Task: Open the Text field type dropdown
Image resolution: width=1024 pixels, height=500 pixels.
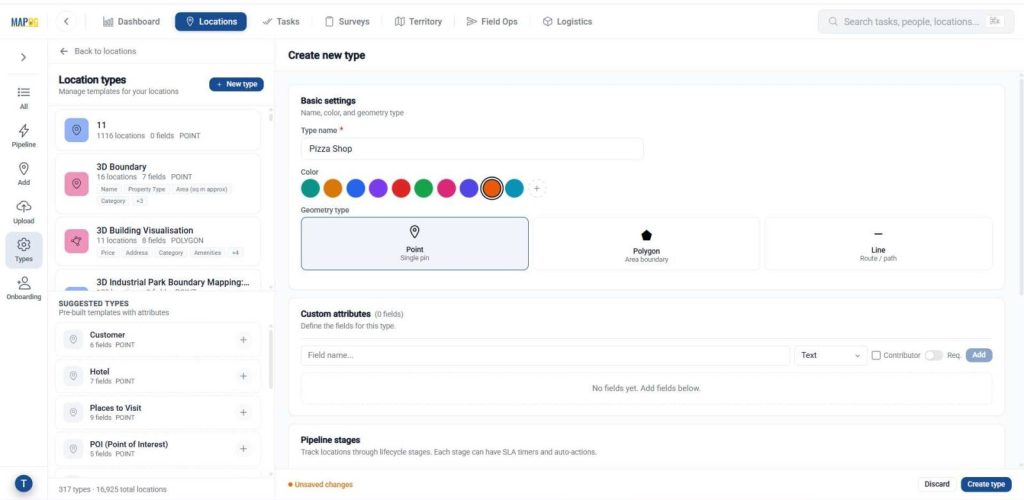Action: 830,355
